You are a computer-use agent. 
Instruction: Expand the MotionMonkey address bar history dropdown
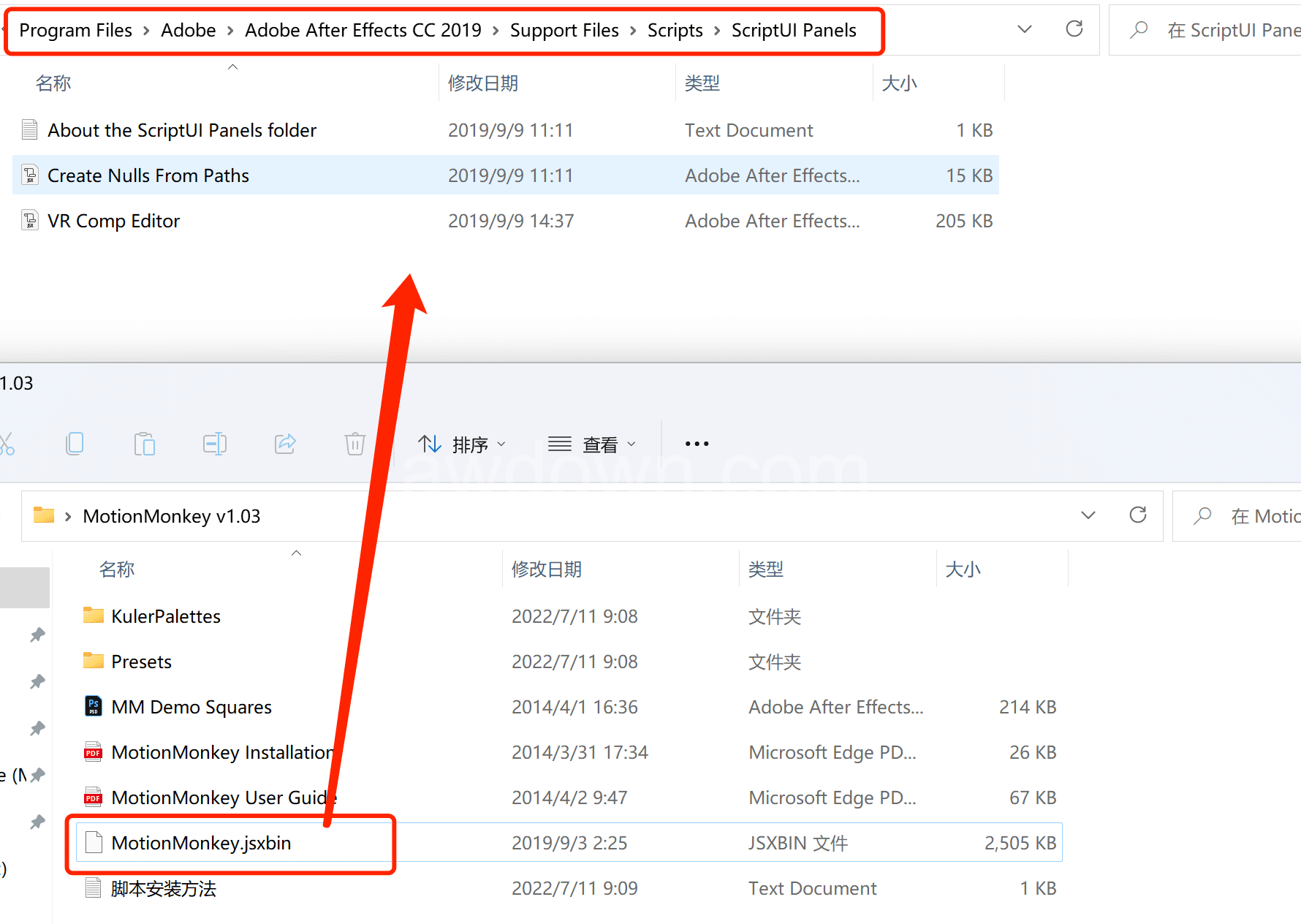point(1088,515)
